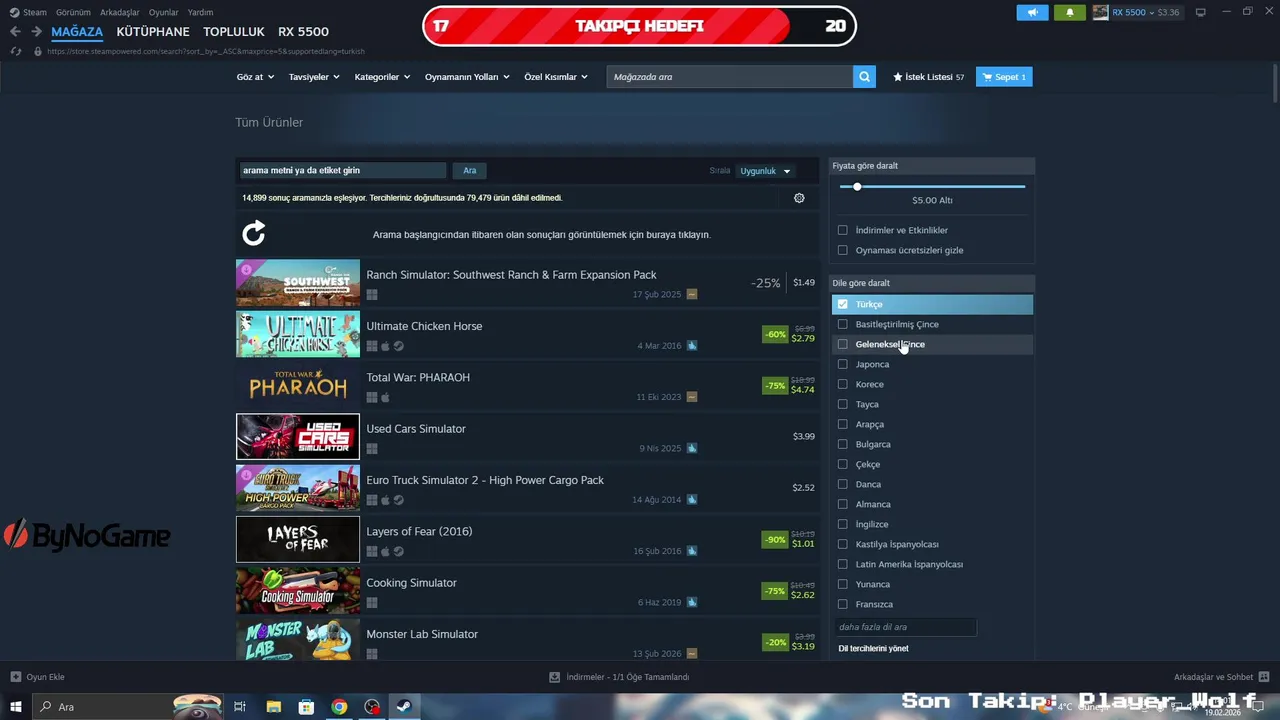Go back with the left navigation arrow
This screenshot has width=1280, height=720.
(x=15, y=32)
